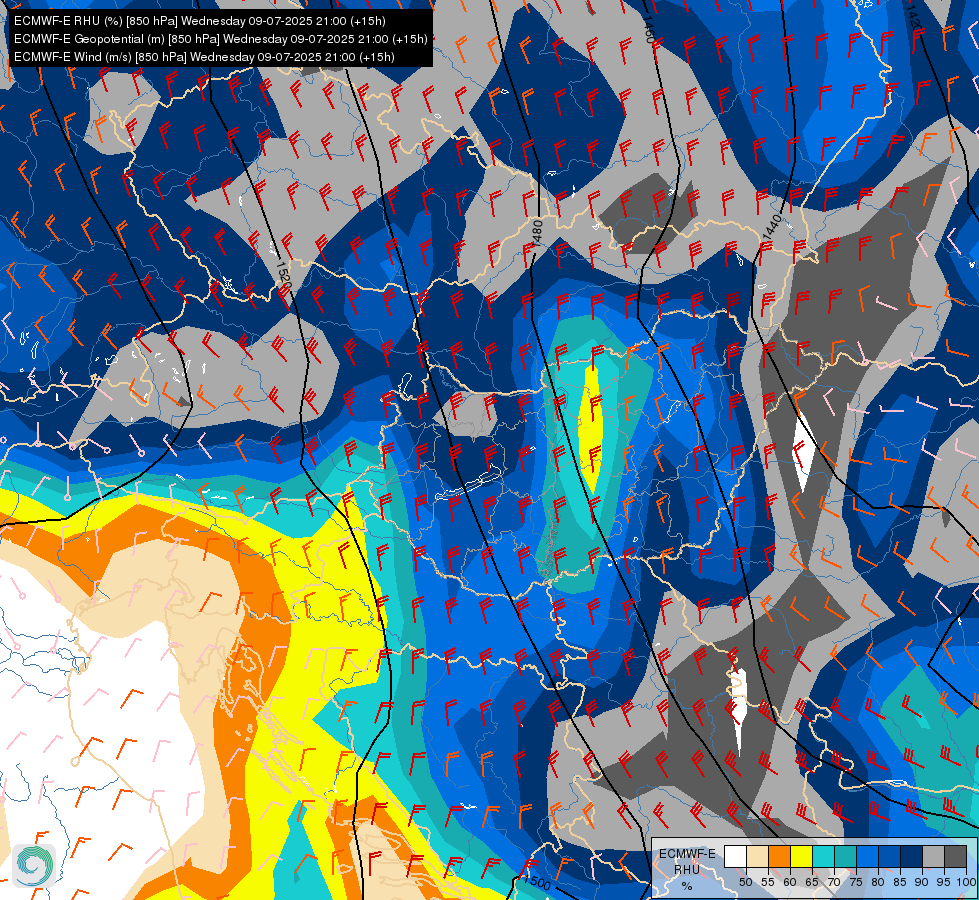979x900 pixels.
Task: Click the '75' legend tick value
Action: click(x=856, y=882)
